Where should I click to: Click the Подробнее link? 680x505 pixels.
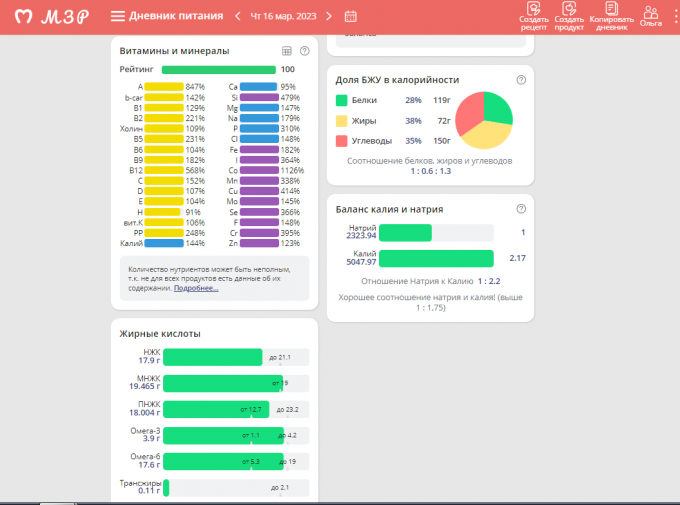tap(196, 288)
